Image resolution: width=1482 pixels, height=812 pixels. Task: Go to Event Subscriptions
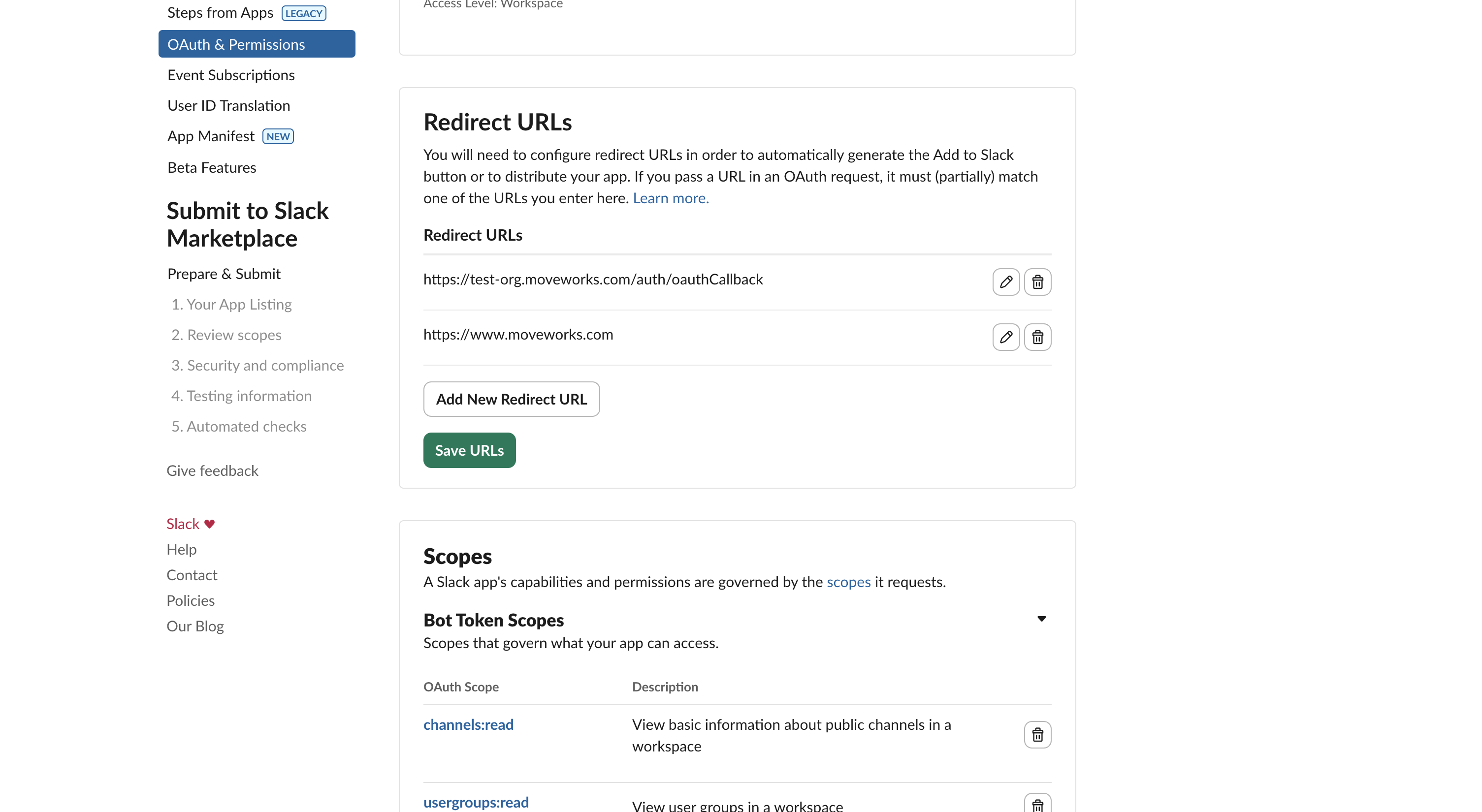pos(231,75)
